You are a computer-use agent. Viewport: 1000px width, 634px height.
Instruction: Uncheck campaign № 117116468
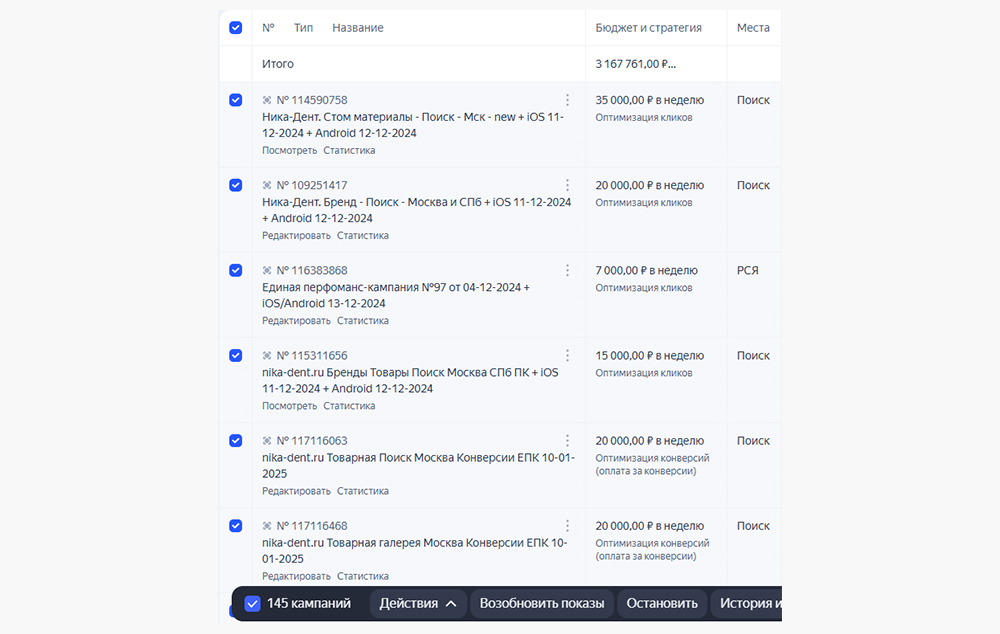click(235, 526)
